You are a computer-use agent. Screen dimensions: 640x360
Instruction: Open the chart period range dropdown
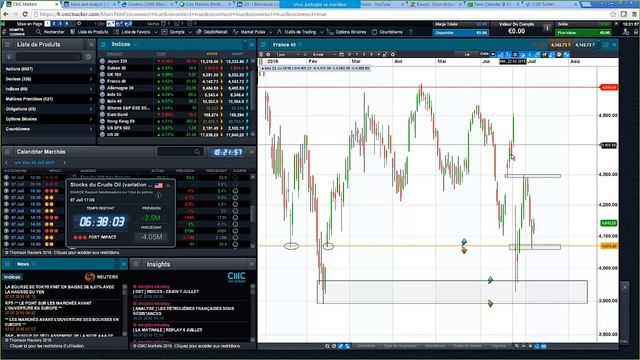click(x=323, y=54)
